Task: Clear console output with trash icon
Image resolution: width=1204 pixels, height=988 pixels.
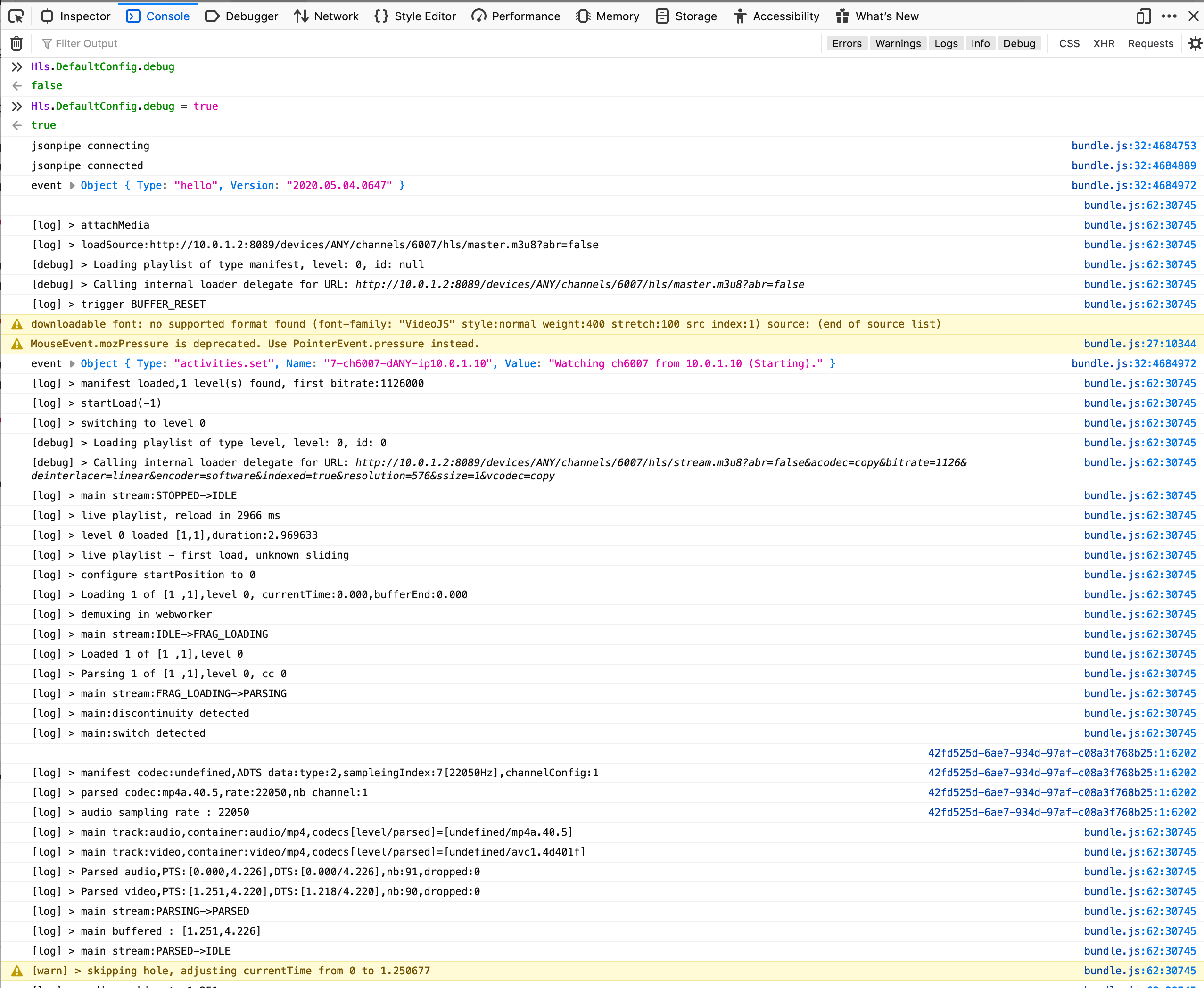Action: [x=16, y=43]
